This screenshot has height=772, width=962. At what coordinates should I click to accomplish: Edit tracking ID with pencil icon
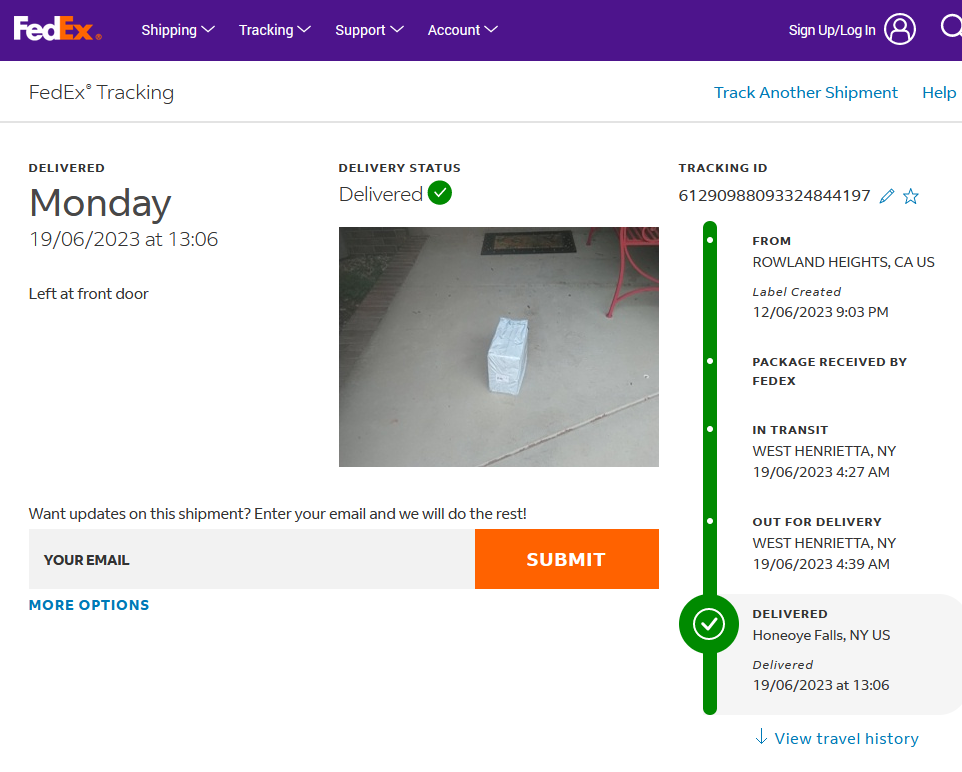click(886, 196)
